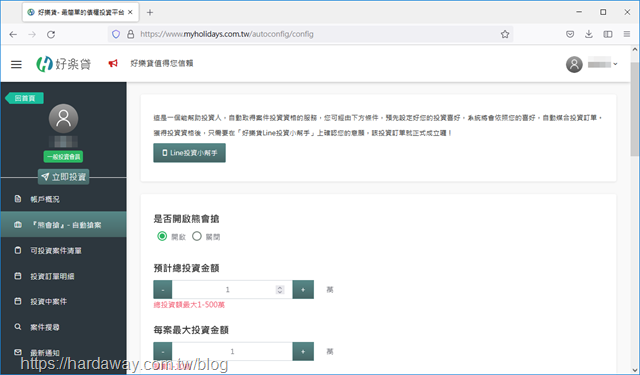Click the 好樂貸值得您信賴 announcement text

pyautogui.click(x=162, y=63)
